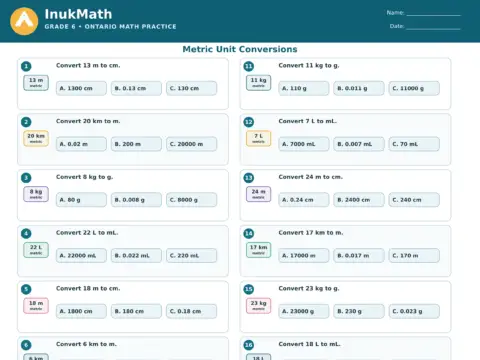
Task: Choose answer B. 0.011 g
Action: coord(359,88)
